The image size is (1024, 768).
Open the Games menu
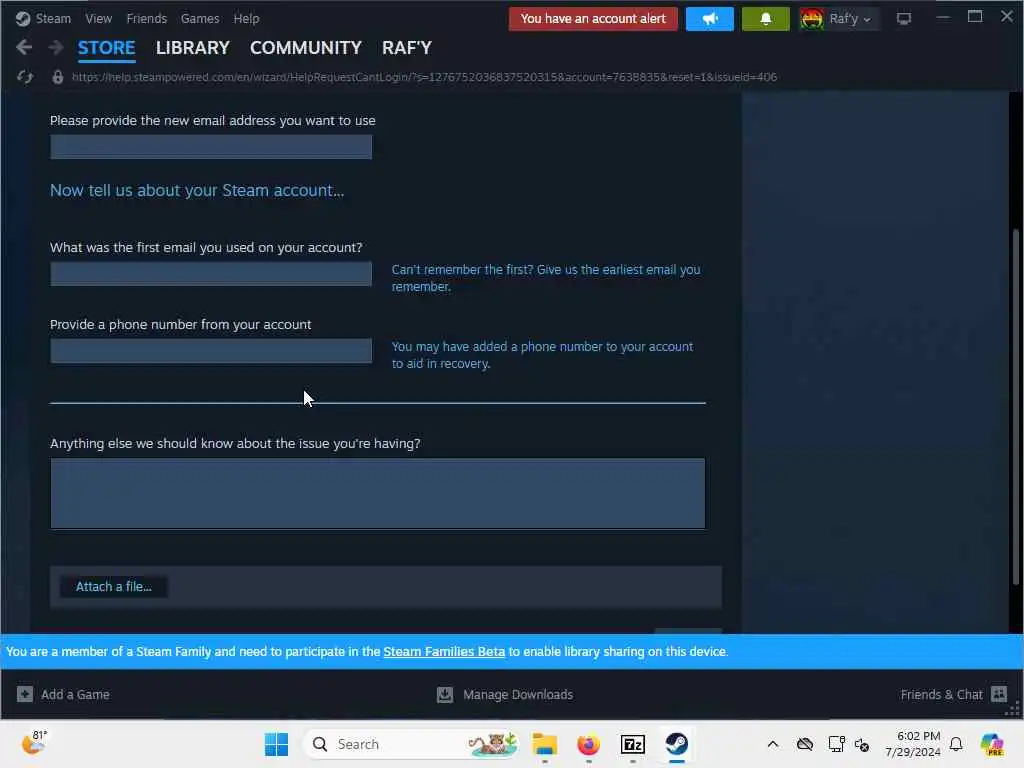(x=200, y=18)
